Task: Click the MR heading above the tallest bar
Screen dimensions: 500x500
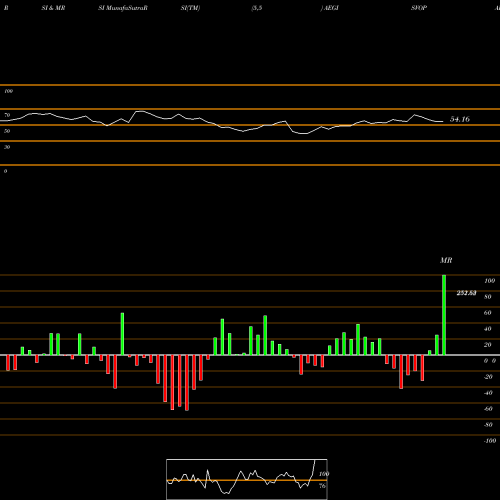Action: [446, 260]
